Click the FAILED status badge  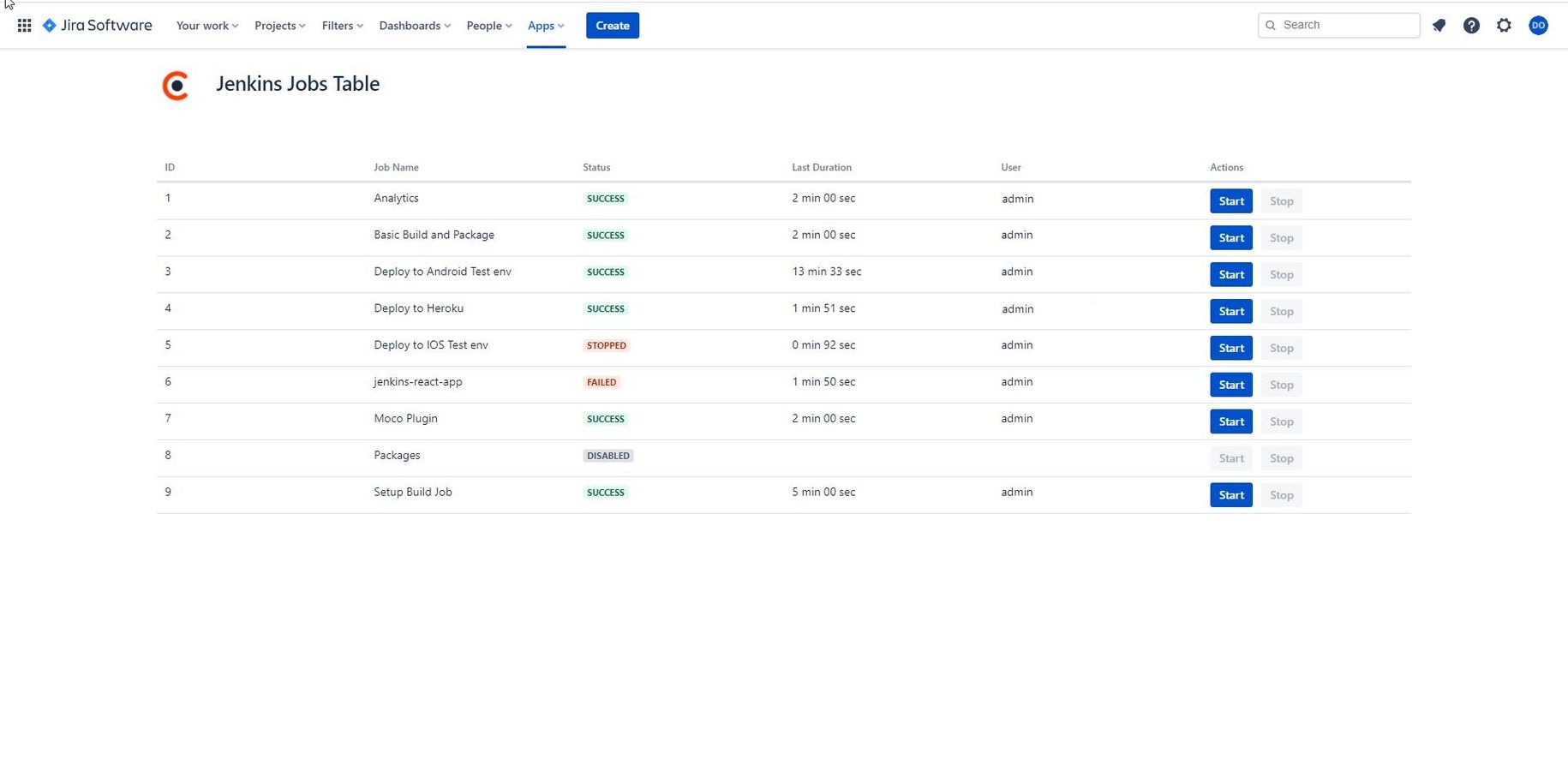point(601,383)
